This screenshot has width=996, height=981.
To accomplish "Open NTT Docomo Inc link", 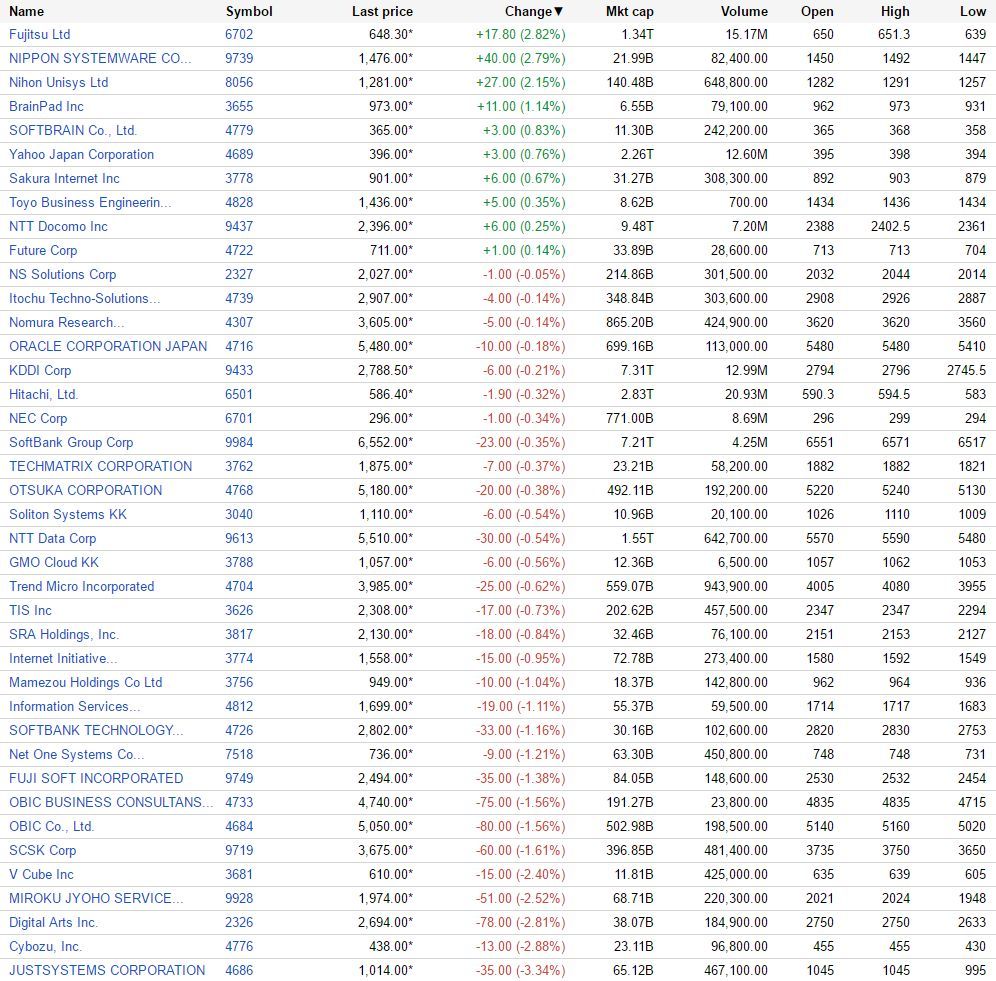I will pos(58,226).
